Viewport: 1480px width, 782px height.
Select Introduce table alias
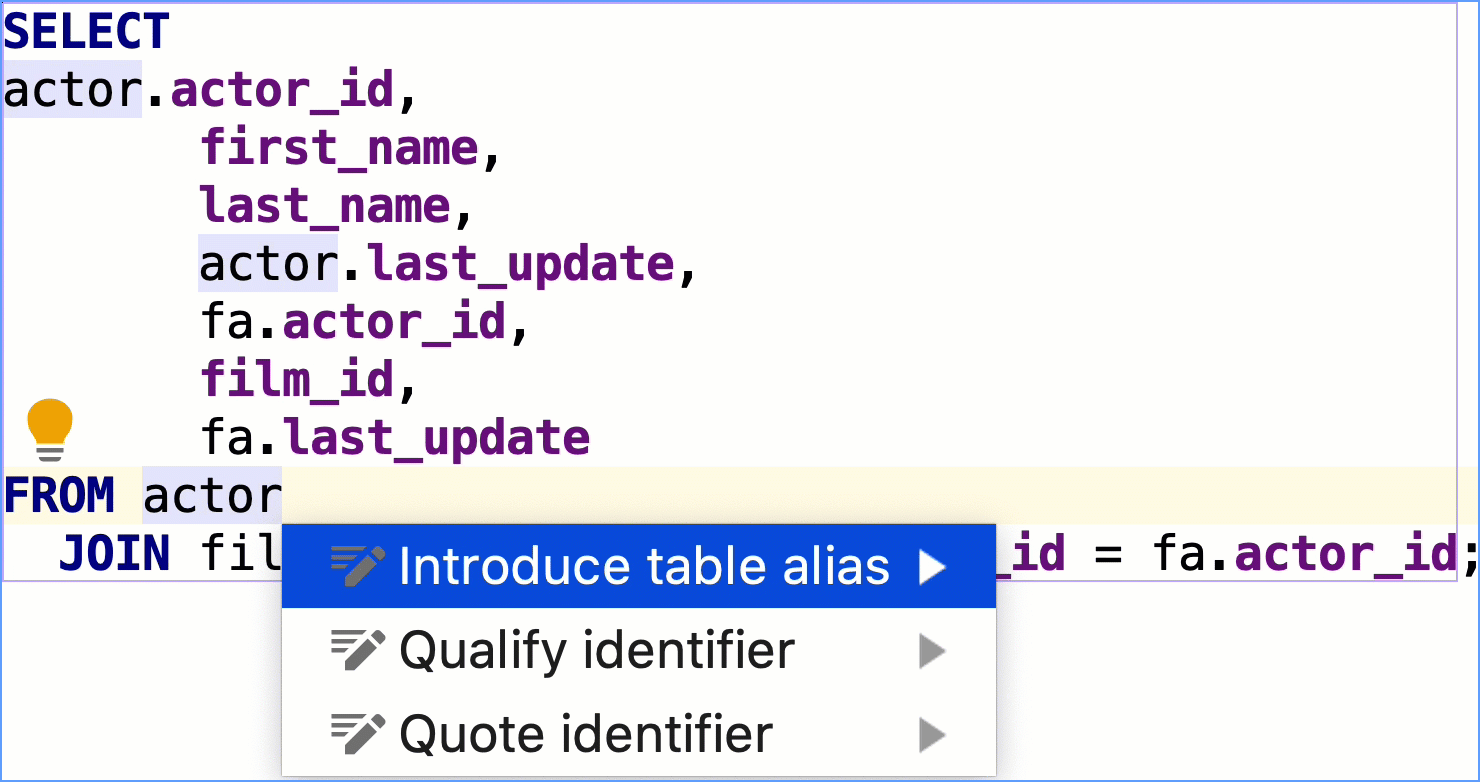[643, 567]
